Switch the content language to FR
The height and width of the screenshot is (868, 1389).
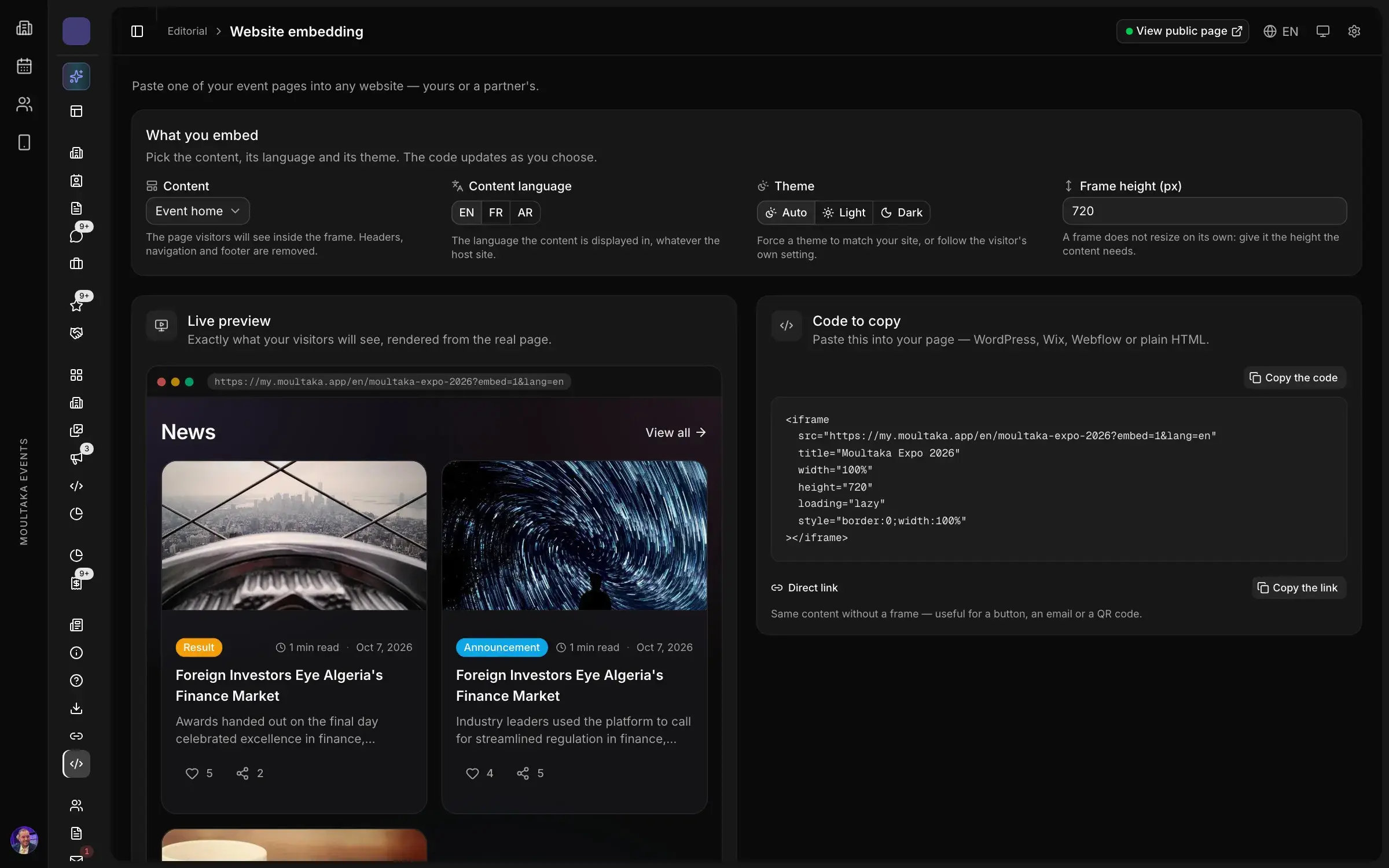[x=496, y=212]
